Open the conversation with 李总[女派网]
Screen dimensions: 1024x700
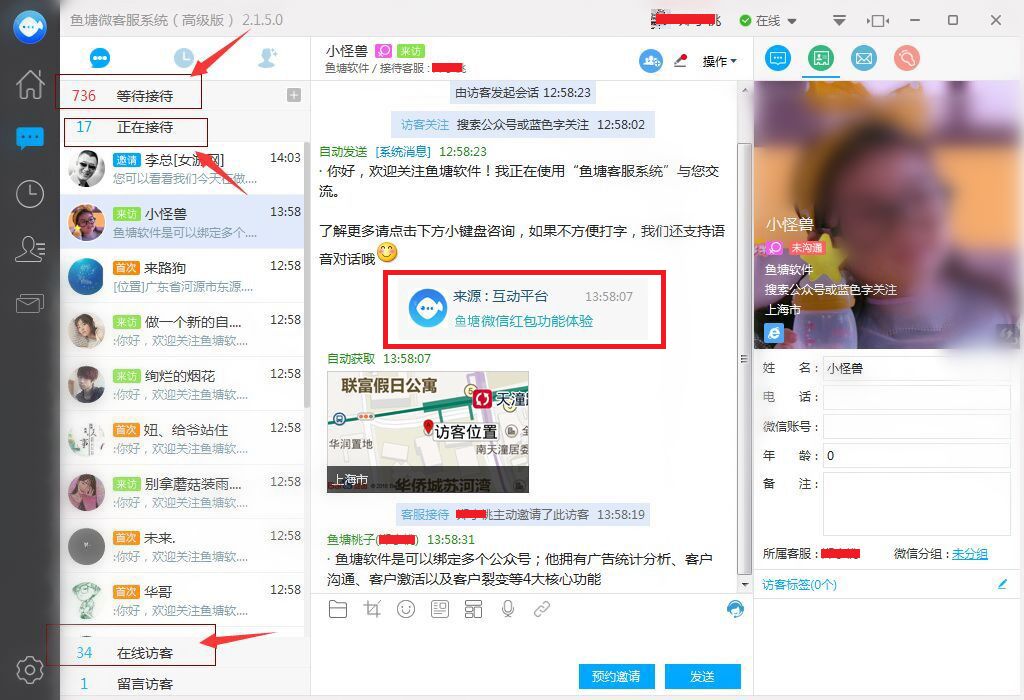[182, 168]
